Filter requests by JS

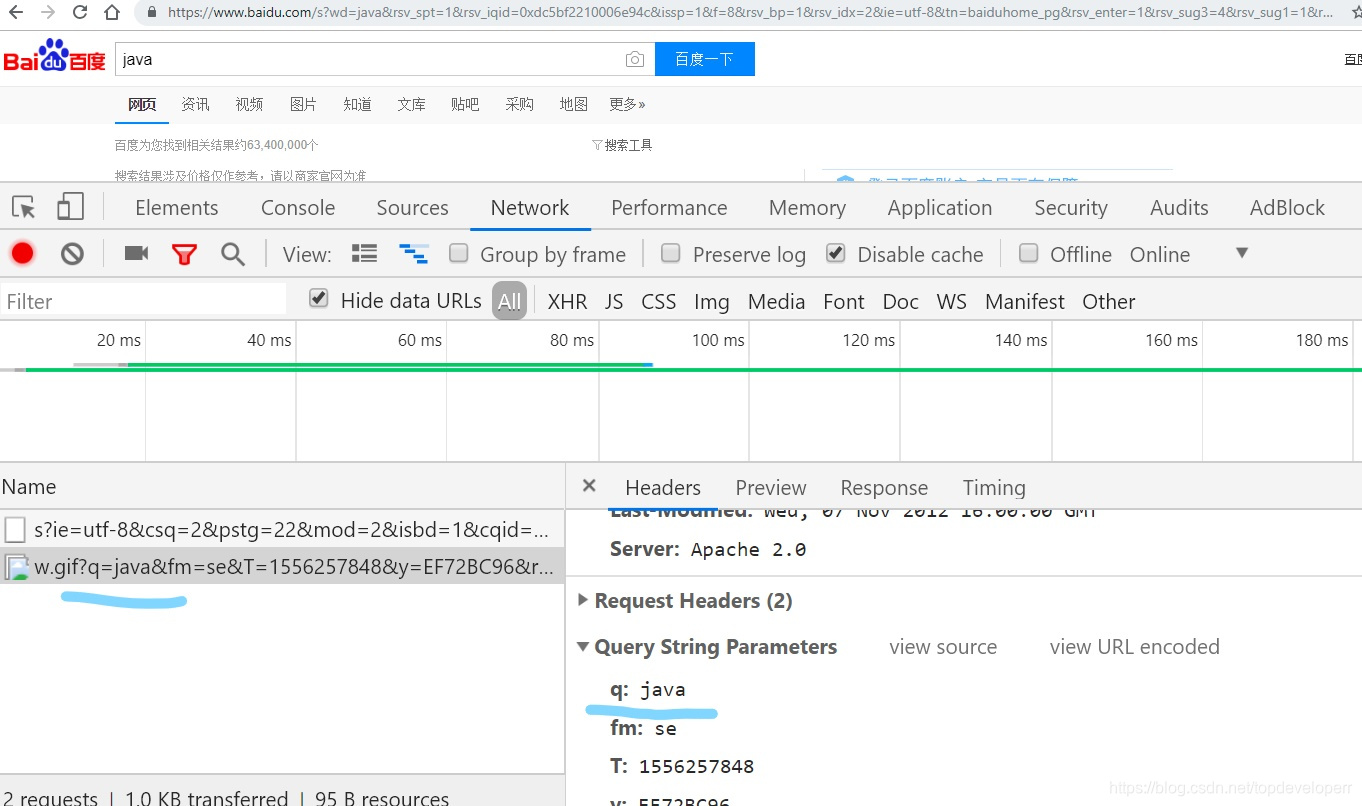pyautogui.click(x=614, y=302)
